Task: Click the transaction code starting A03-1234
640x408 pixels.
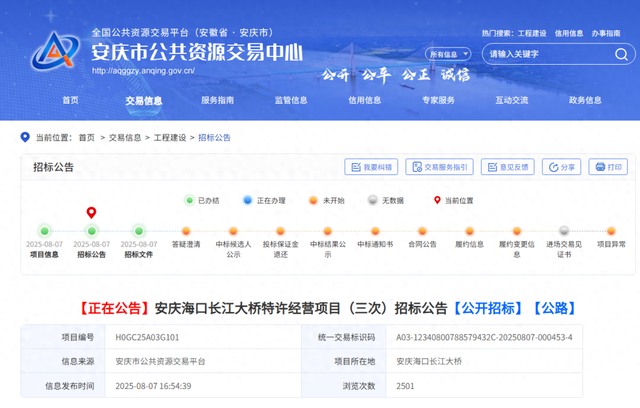Action: (484, 337)
